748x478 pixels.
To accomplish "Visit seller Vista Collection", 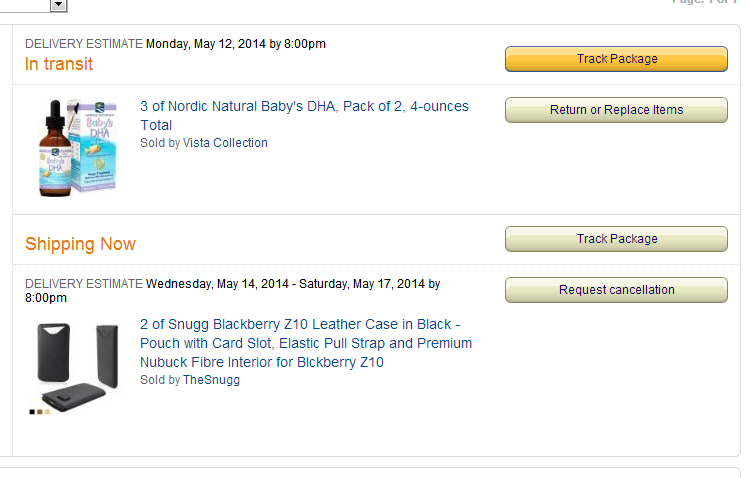I will (x=225, y=143).
